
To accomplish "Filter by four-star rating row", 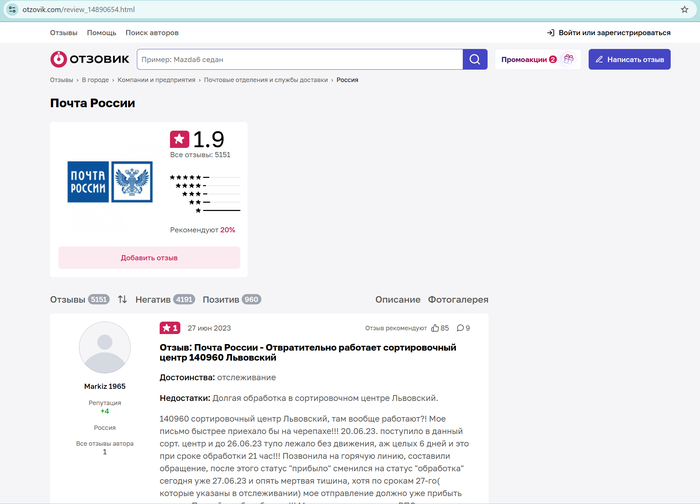I will [208, 185].
